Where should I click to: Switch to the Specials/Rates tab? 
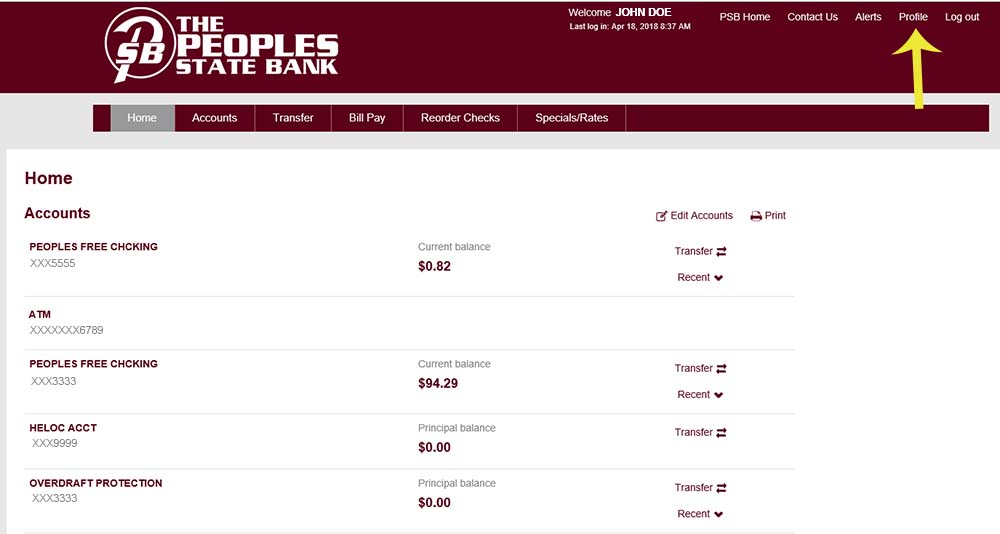pyautogui.click(x=571, y=118)
